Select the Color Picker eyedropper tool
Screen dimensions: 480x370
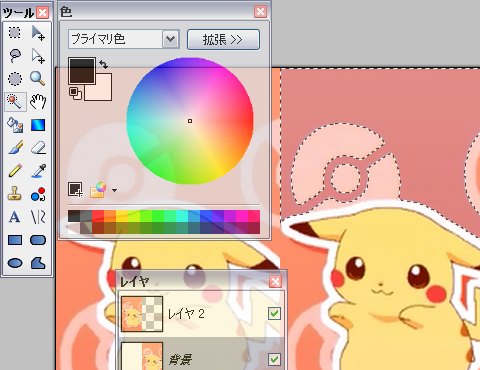[x=38, y=171]
